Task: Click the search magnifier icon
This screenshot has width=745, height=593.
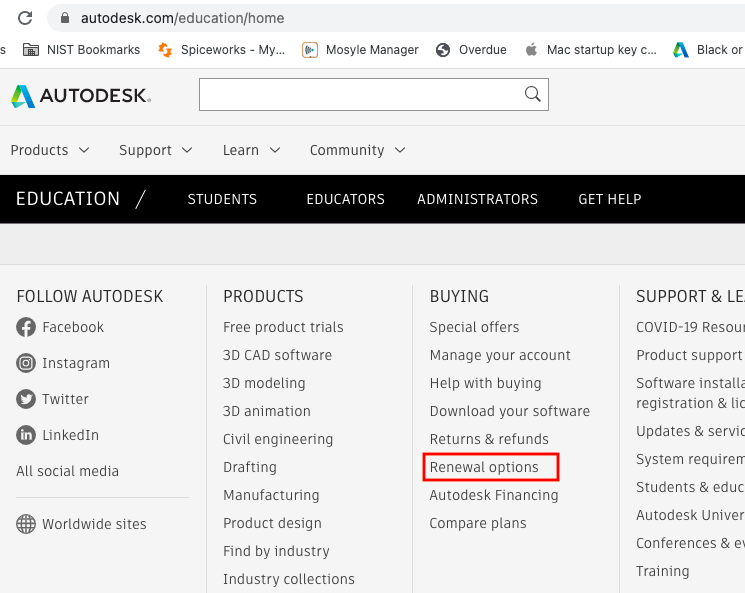Action: (x=533, y=94)
